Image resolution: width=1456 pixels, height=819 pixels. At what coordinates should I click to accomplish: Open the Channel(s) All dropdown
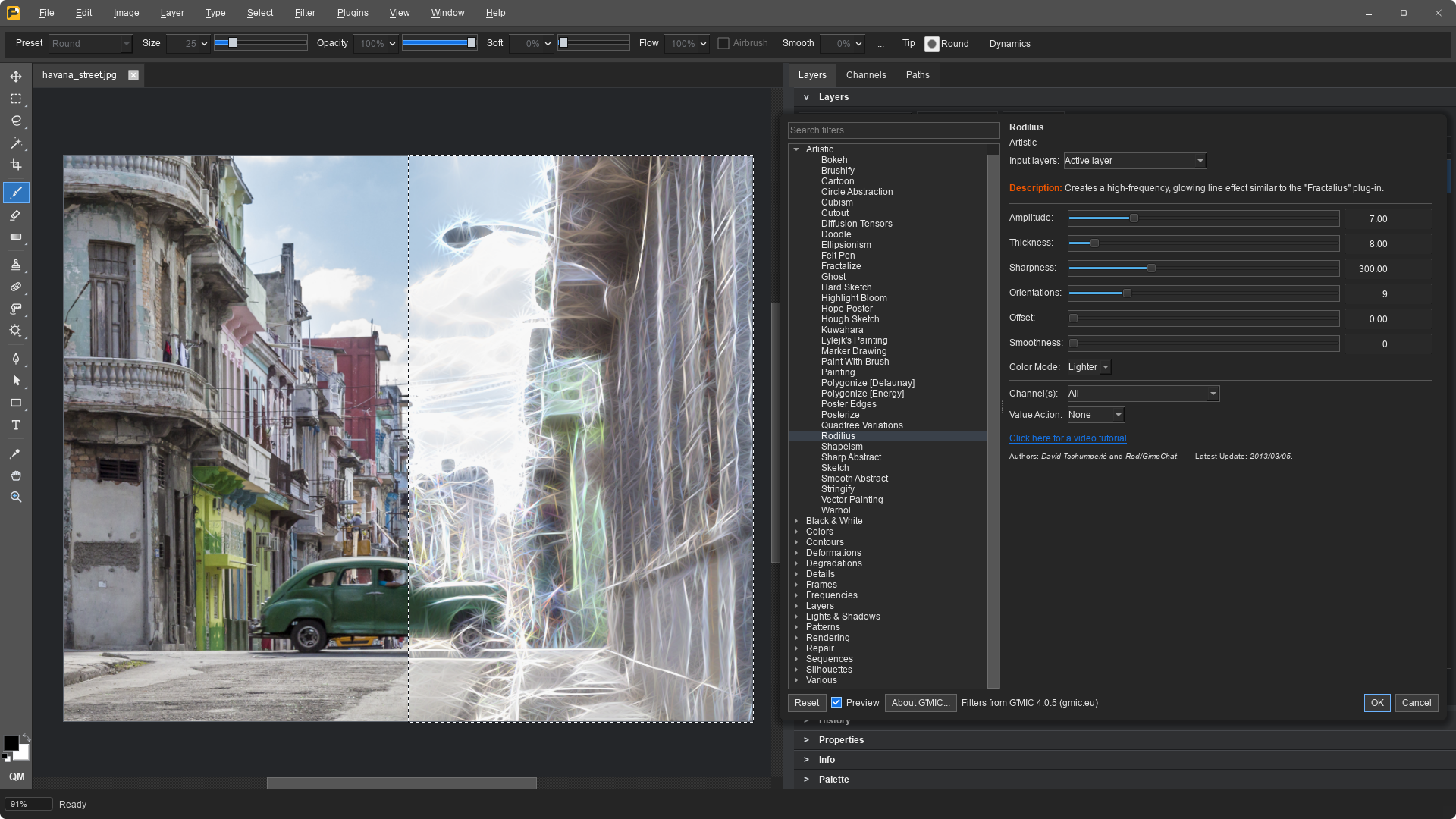point(1143,394)
